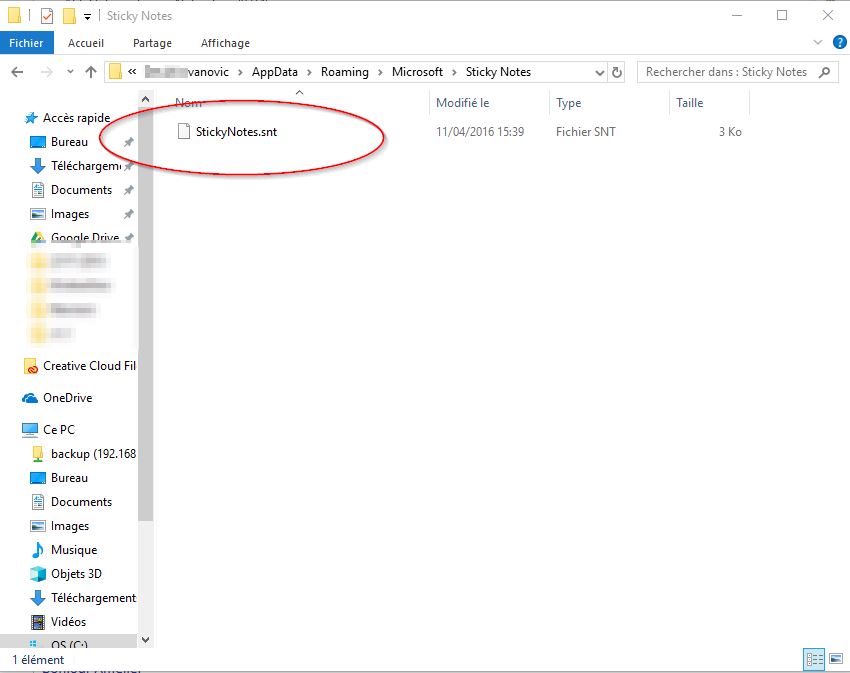
Task: Click the Back navigation arrow
Action: (17, 72)
